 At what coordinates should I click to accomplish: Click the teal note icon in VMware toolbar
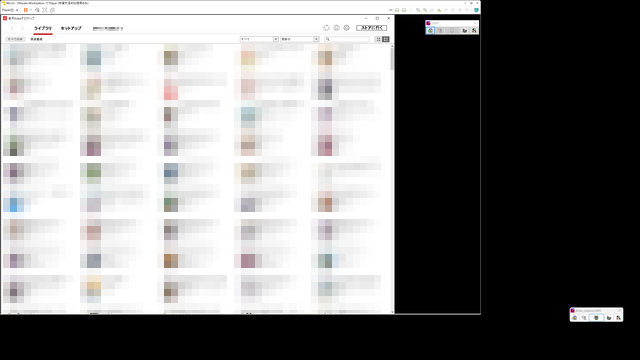point(476,10)
